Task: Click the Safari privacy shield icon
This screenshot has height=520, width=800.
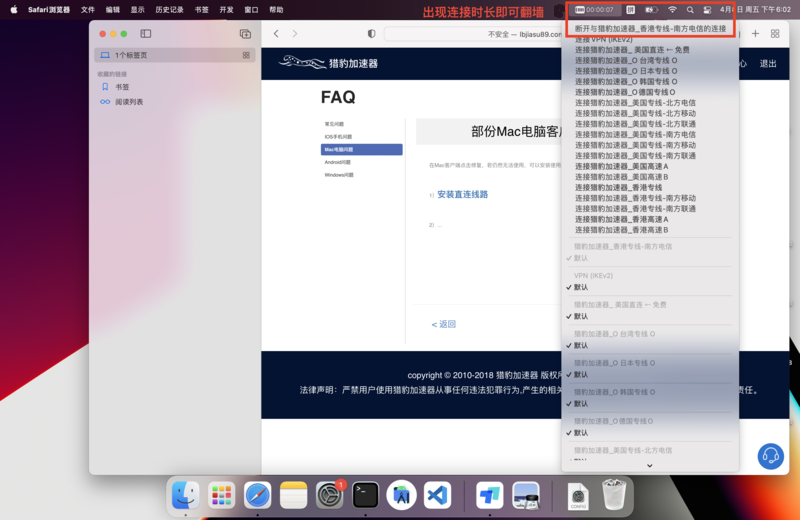Action: pos(371,34)
